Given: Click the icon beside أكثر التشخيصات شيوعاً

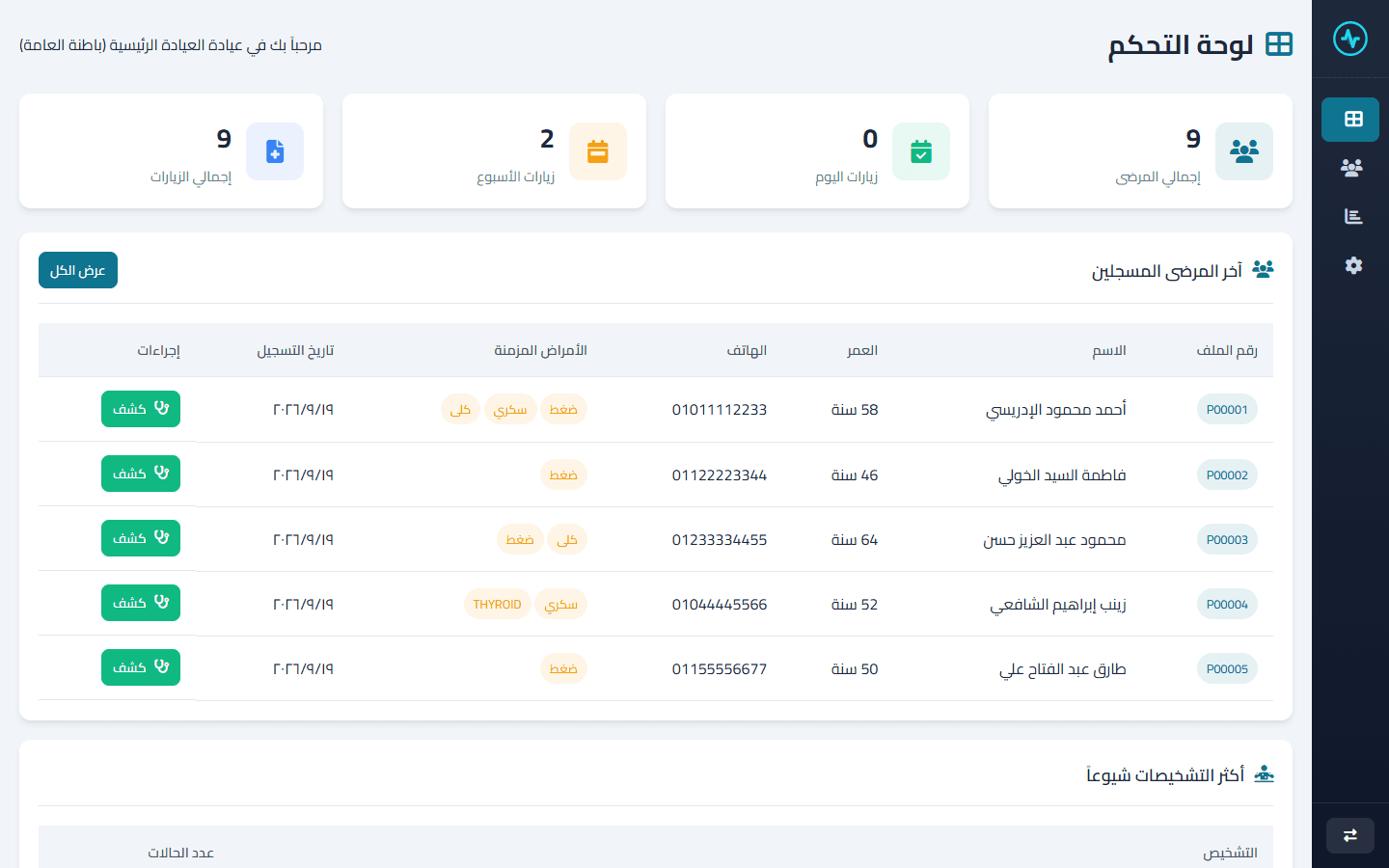Looking at the screenshot, I should click(1265, 774).
